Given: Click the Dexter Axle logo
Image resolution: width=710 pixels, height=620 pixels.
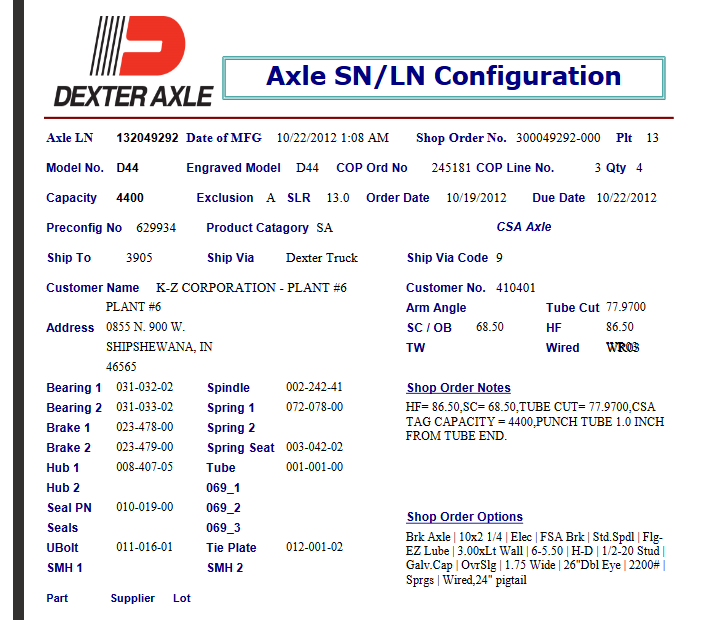Looking at the screenshot, I should pos(132,62).
